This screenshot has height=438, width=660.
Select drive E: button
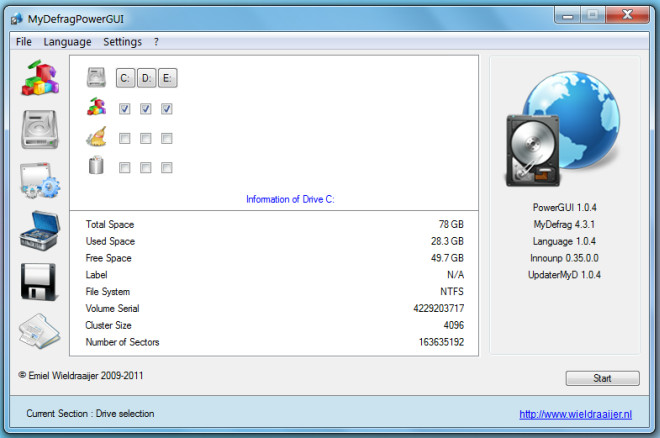pyautogui.click(x=168, y=78)
